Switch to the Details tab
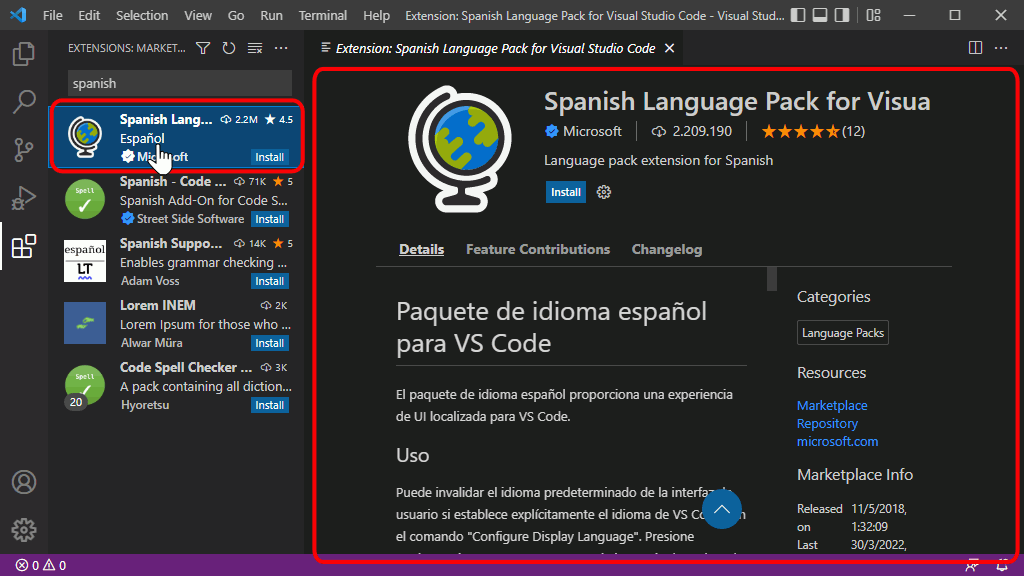The height and width of the screenshot is (576, 1024). pos(421,249)
